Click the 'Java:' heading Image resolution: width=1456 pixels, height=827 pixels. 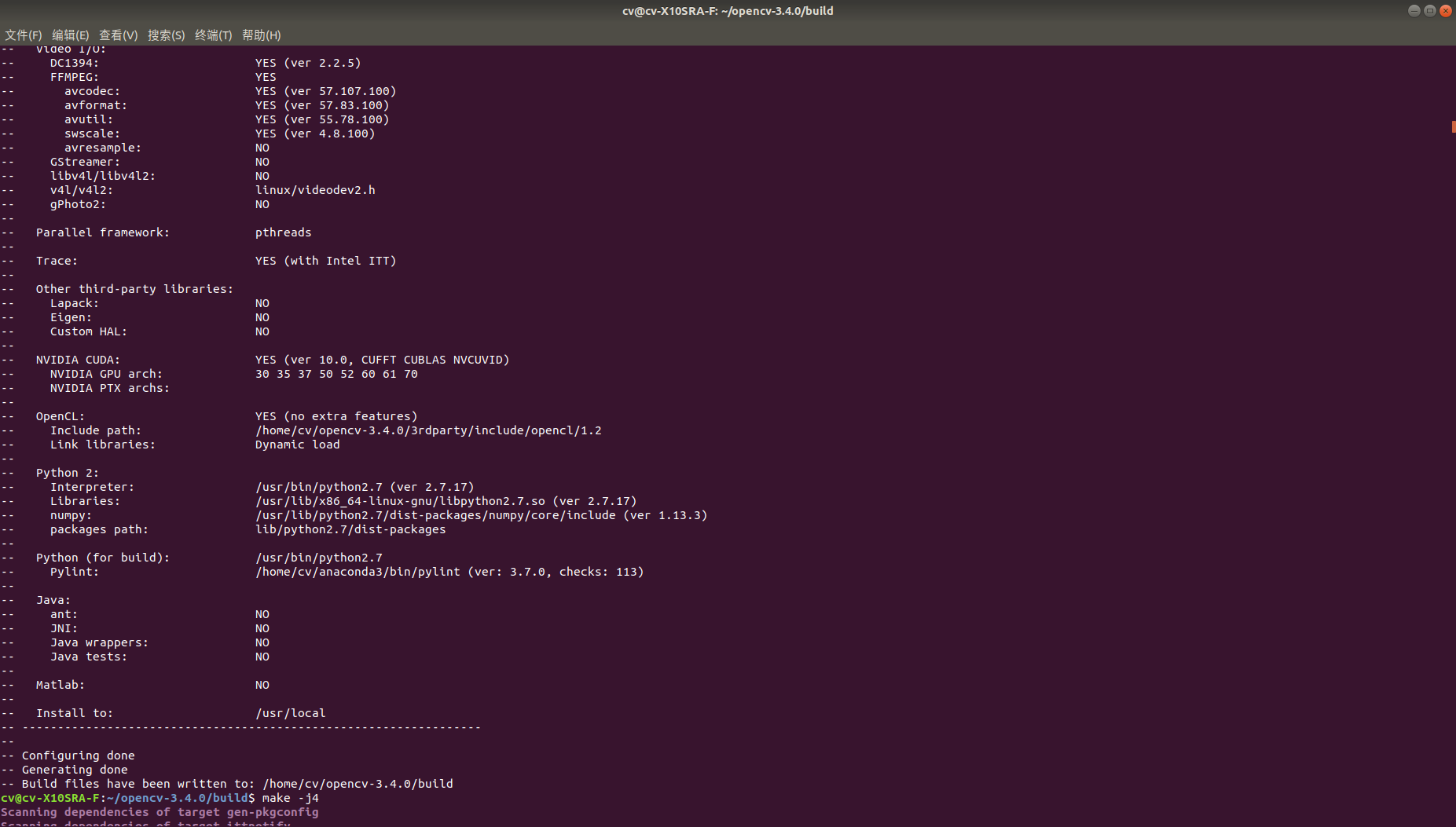(x=53, y=600)
